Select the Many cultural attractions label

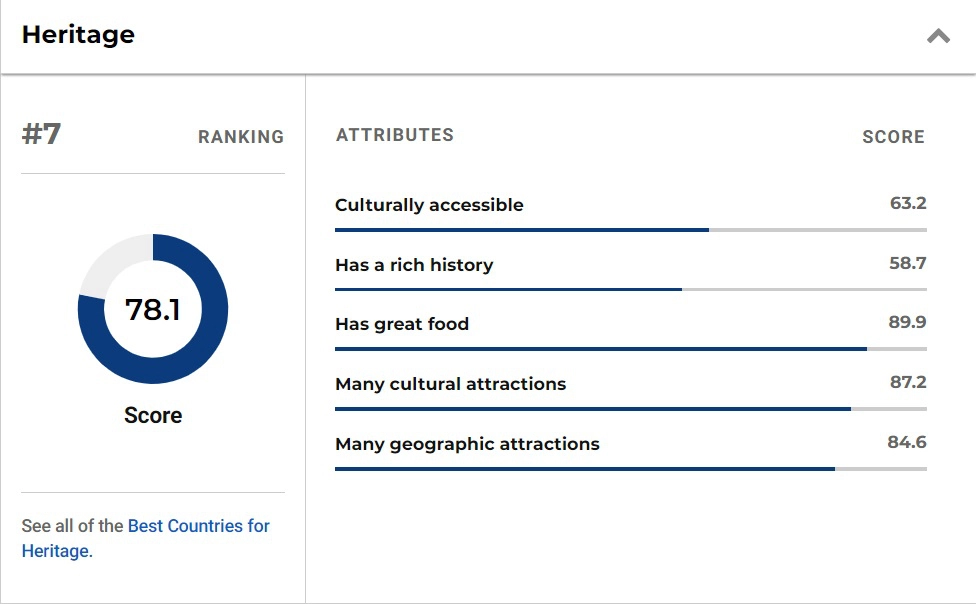pyautogui.click(x=450, y=384)
